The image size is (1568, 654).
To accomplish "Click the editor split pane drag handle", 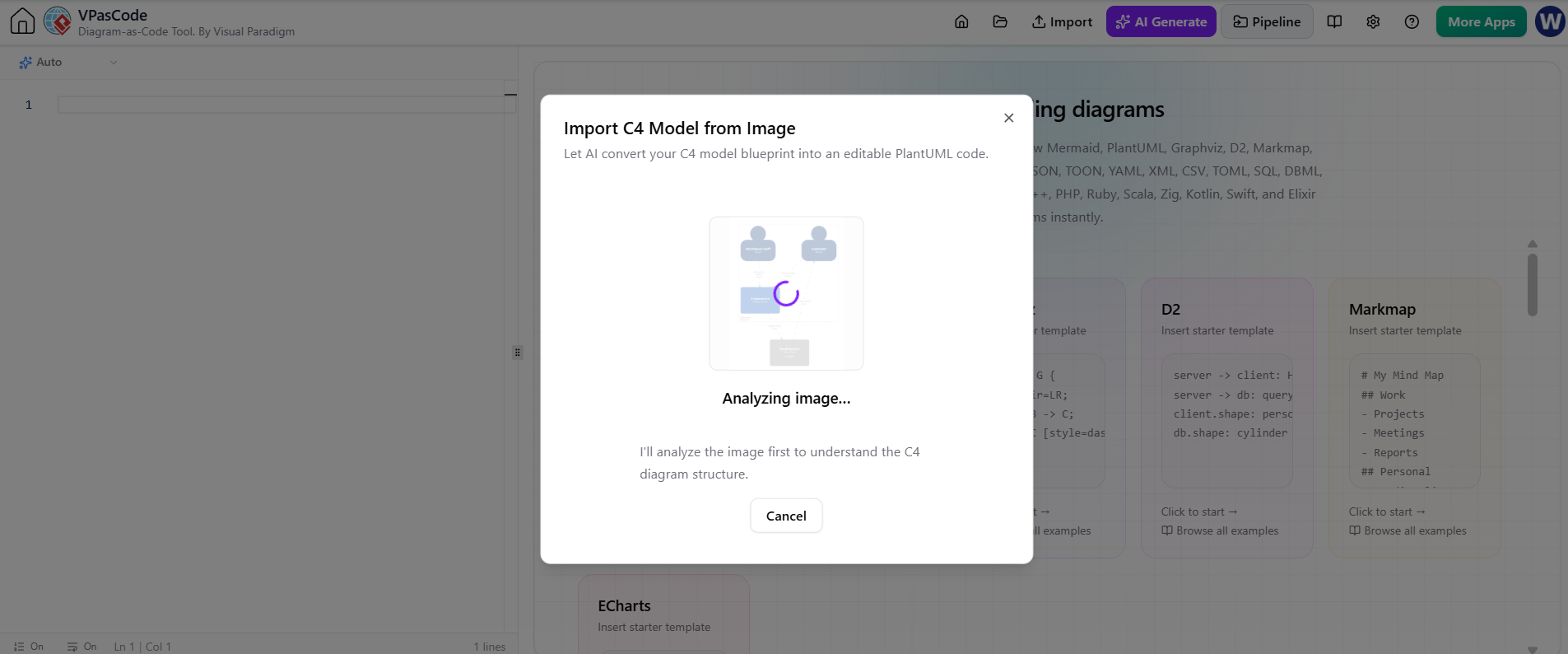I will [x=518, y=353].
